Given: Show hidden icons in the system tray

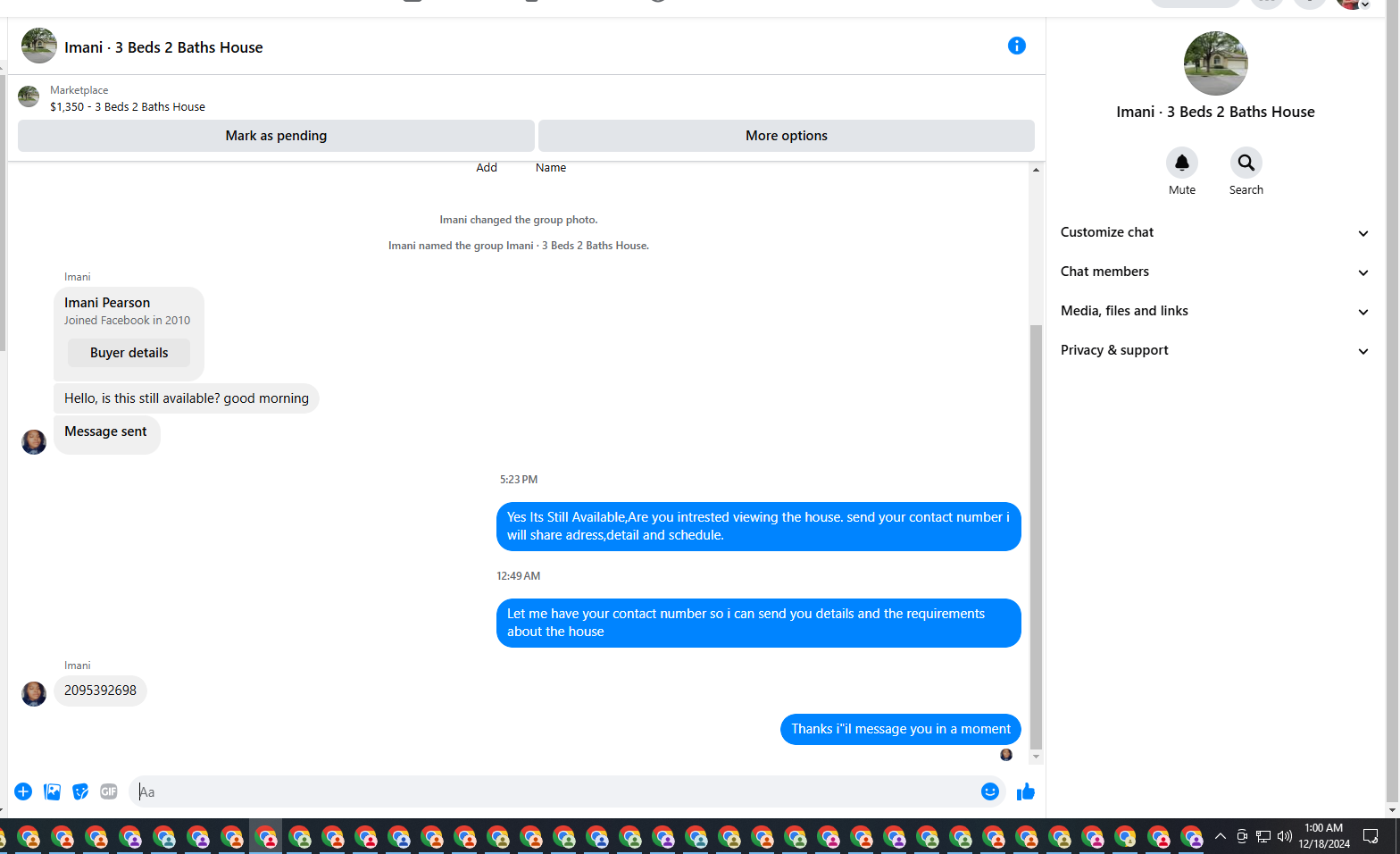Looking at the screenshot, I should pos(1221,836).
